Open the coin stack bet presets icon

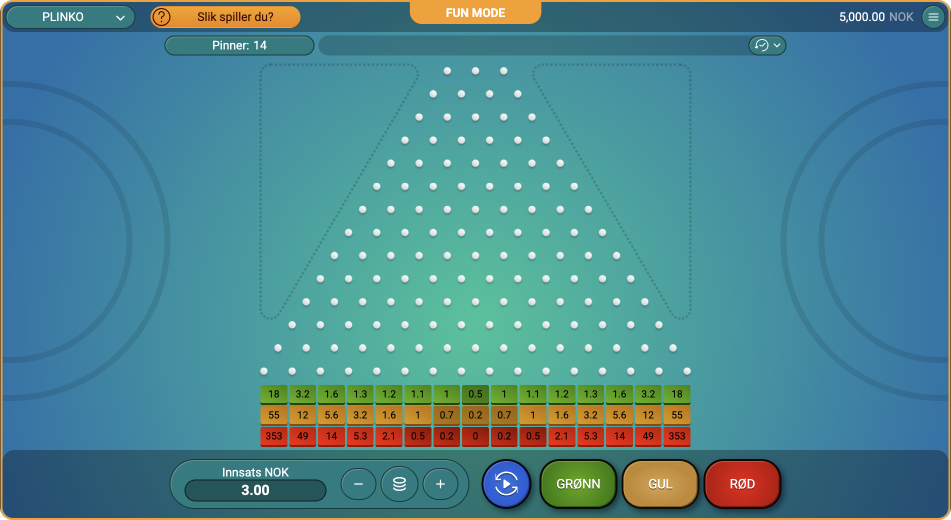point(399,484)
